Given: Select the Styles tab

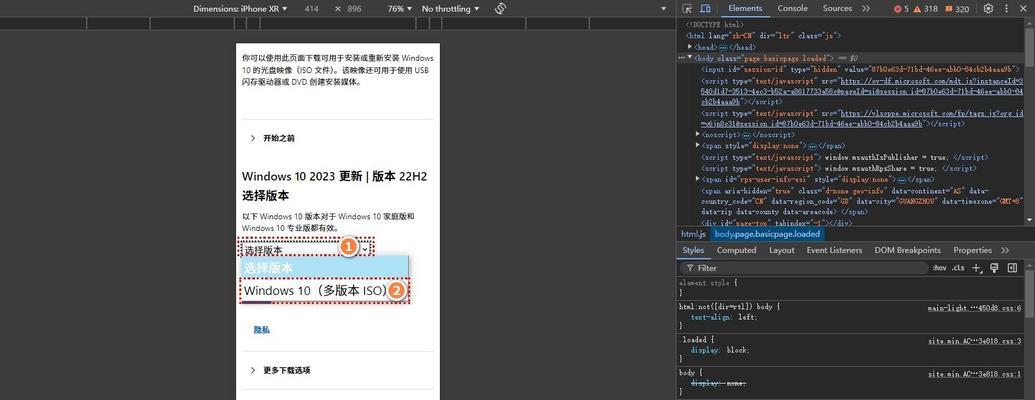Looking at the screenshot, I should 693,250.
